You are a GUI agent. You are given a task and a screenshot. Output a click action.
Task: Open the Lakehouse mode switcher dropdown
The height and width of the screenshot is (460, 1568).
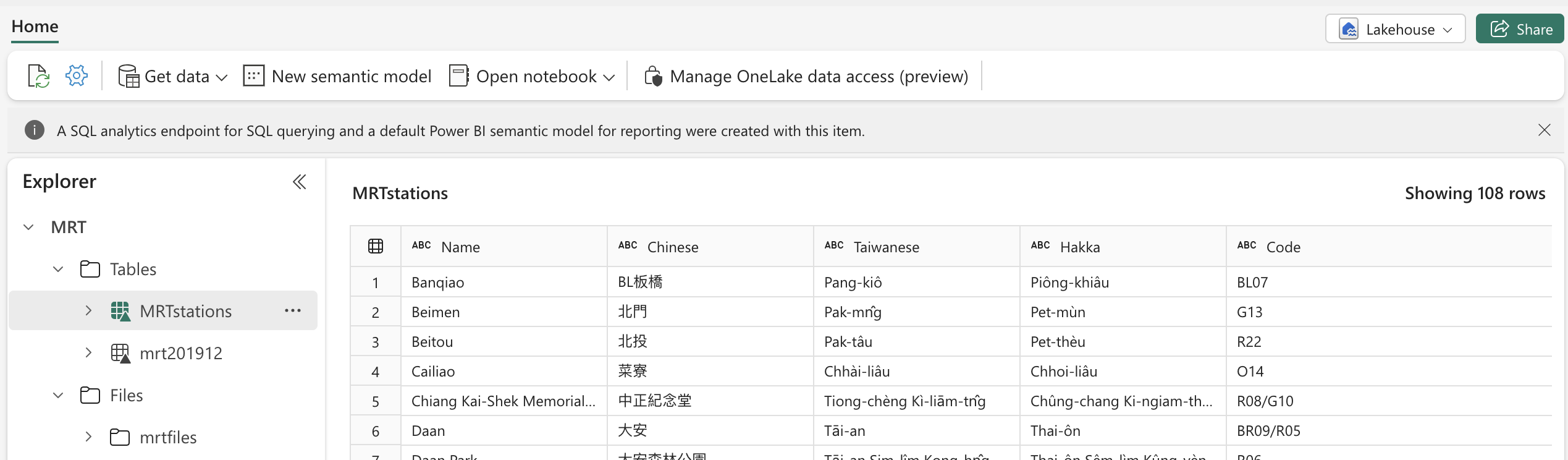(1395, 29)
